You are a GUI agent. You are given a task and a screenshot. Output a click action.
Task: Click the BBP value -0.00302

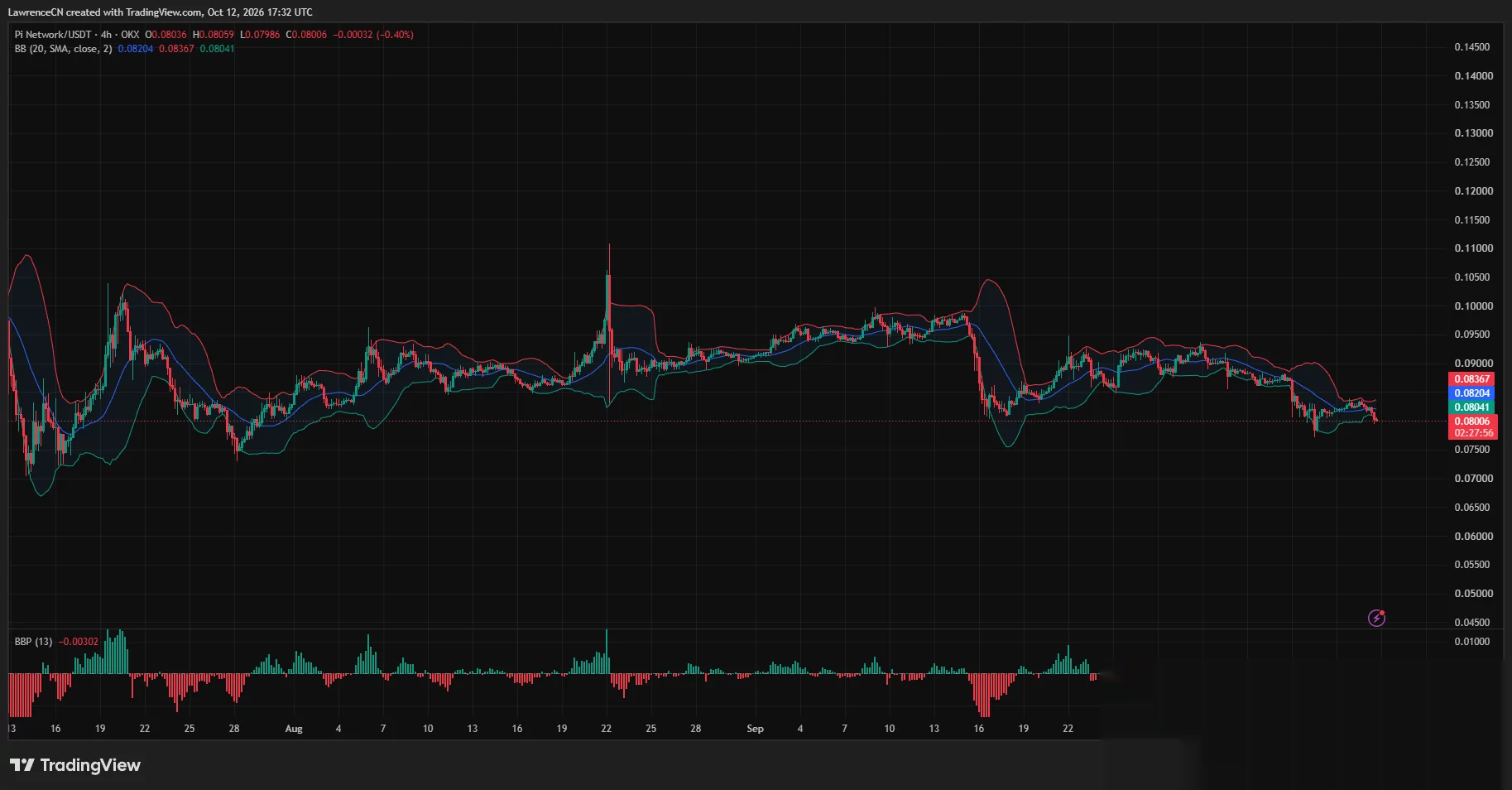click(79, 642)
